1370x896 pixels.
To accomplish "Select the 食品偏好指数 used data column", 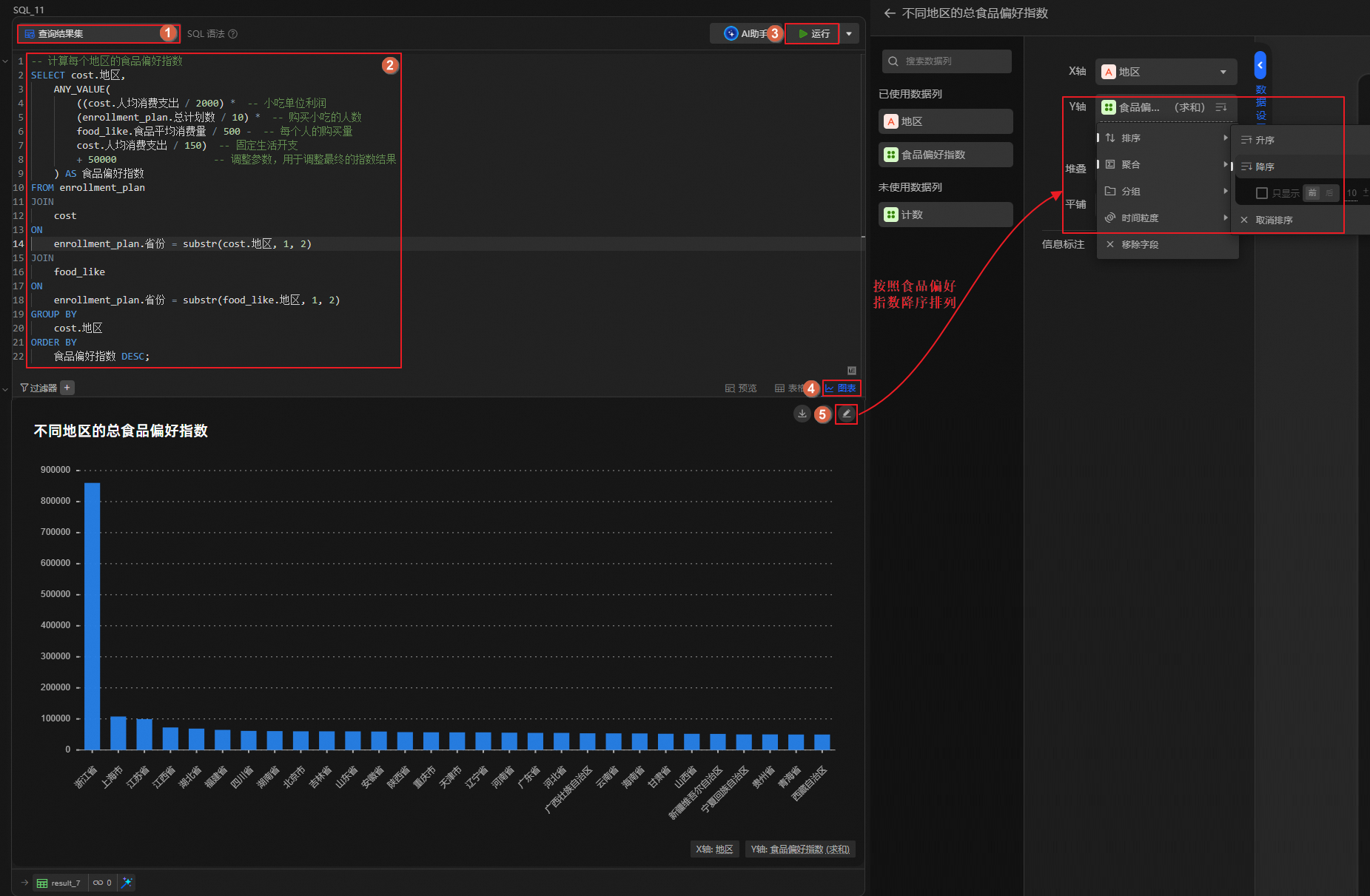I will tap(945, 155).
